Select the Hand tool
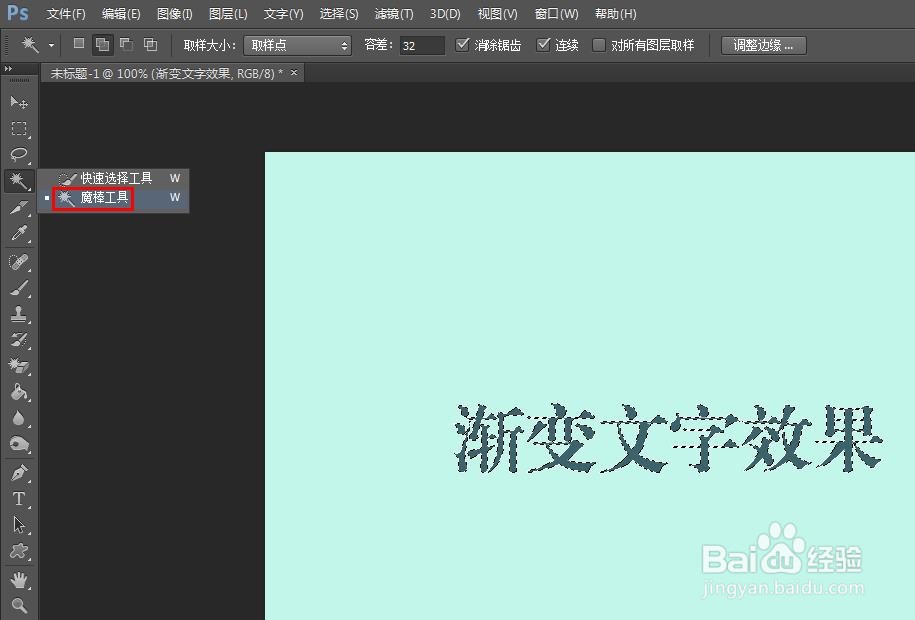Image resolution: width=915 pixels, height=620 pixels. point(19,580)
